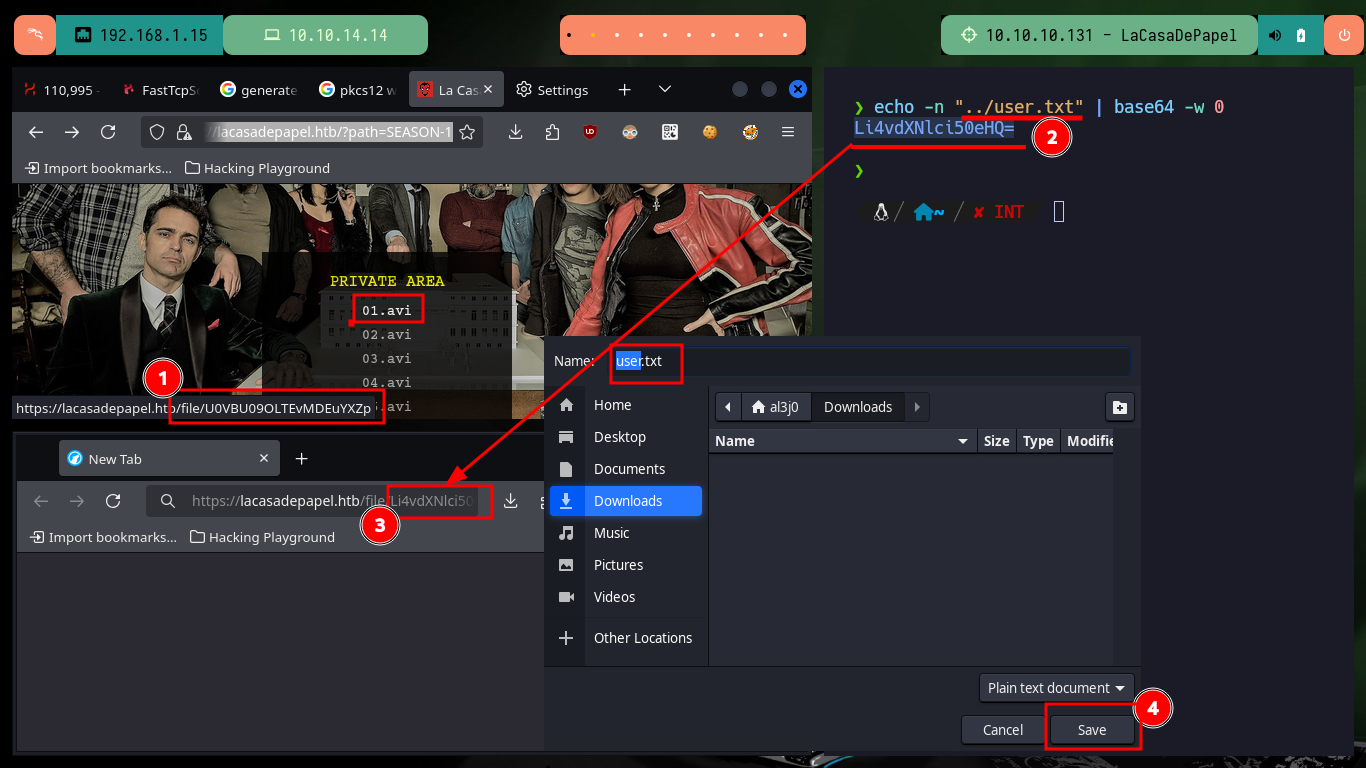Click the tracking protection shield icon
This screenshot has width=1366, height=768.
coord(158,132)
